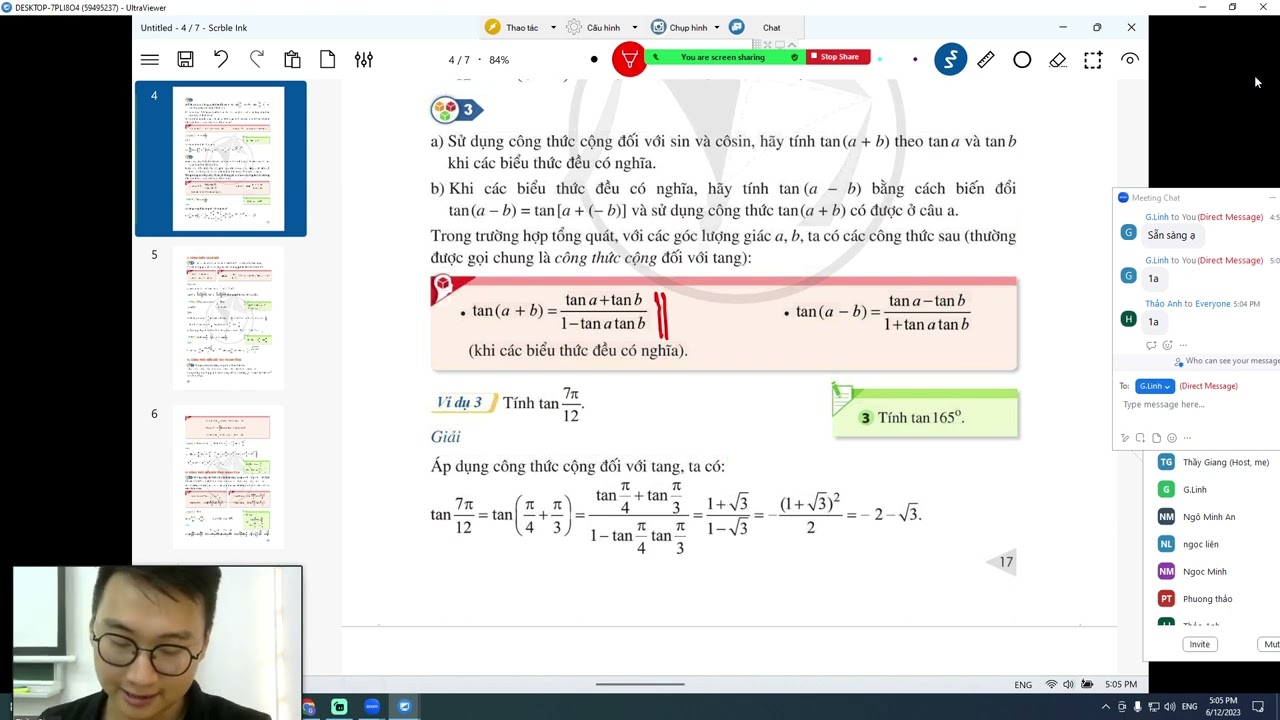Redo the last undone stroke

click(257, 60)
